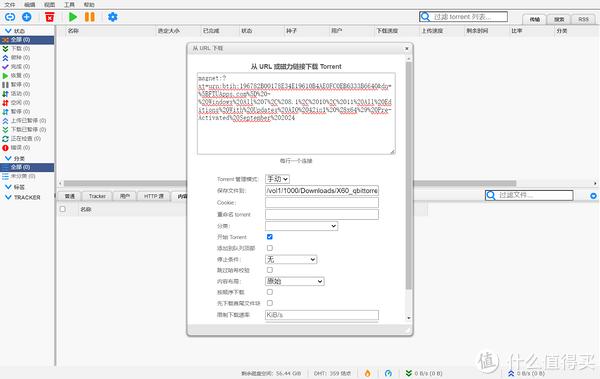
Task: Expand the 标签 tags section in sidebar
Action: click(x=8, y=187)
